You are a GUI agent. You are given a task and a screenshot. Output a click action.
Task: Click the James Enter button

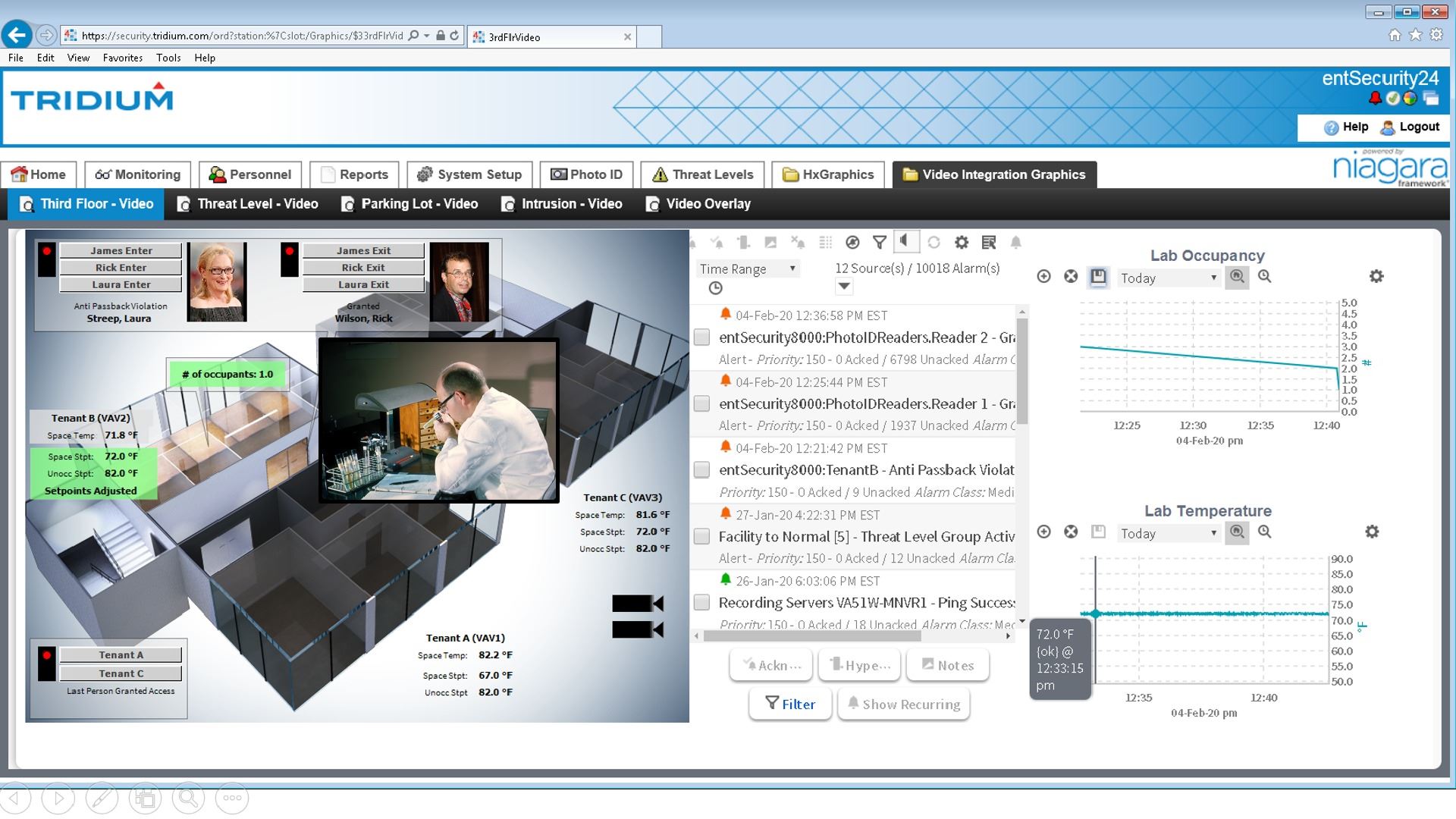pos(121,250)
